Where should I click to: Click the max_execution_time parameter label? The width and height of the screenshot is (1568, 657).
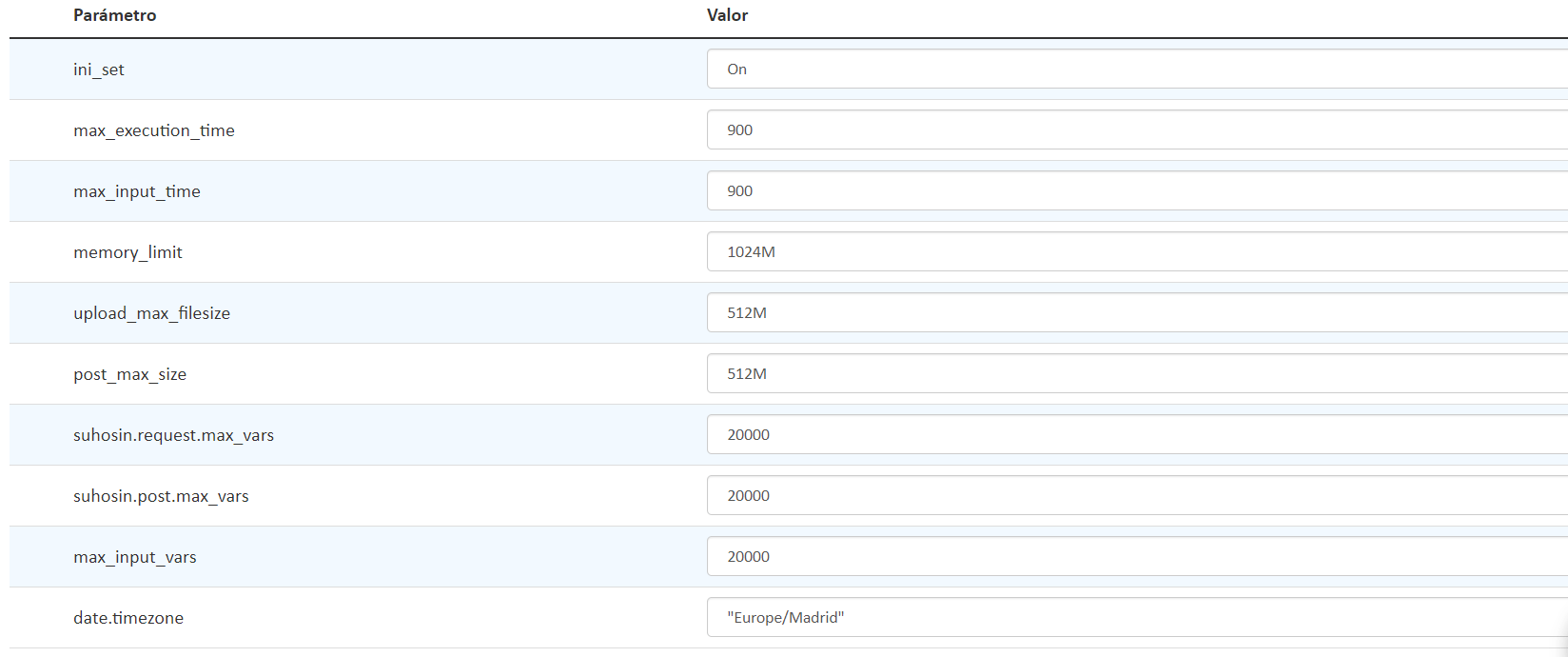154,130
